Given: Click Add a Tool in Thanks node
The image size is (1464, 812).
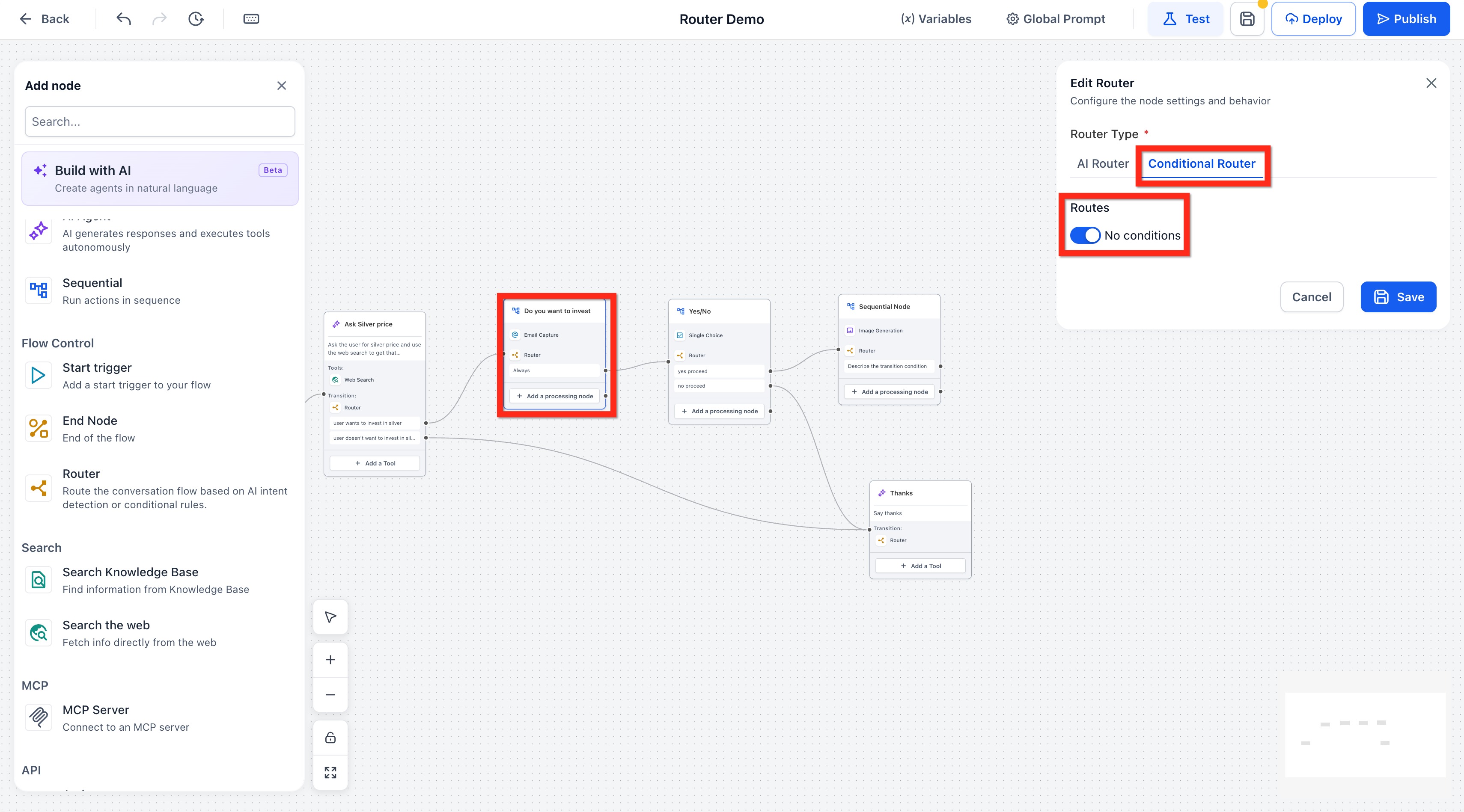Looking at the screenshot, I should tap(920, 566).
